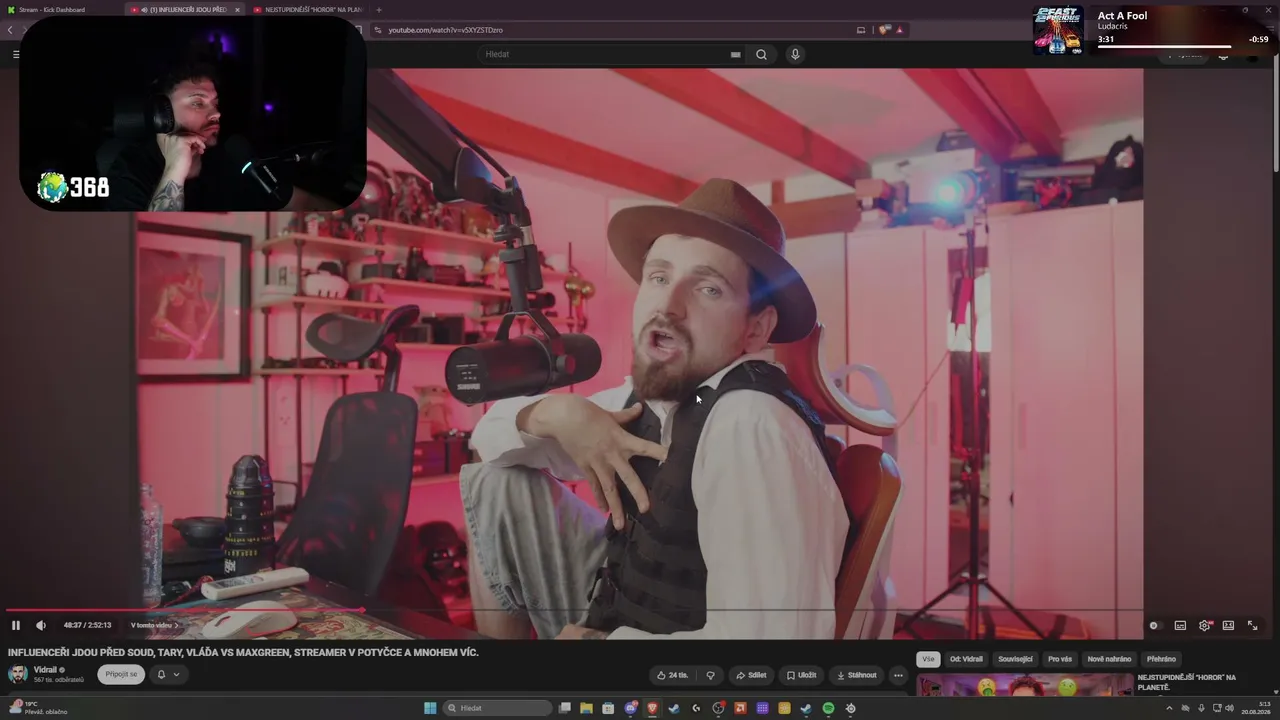Screen dimensions: 1280x720
Task: Open more actions three-dot menu
Action: (x=898, y=675)
